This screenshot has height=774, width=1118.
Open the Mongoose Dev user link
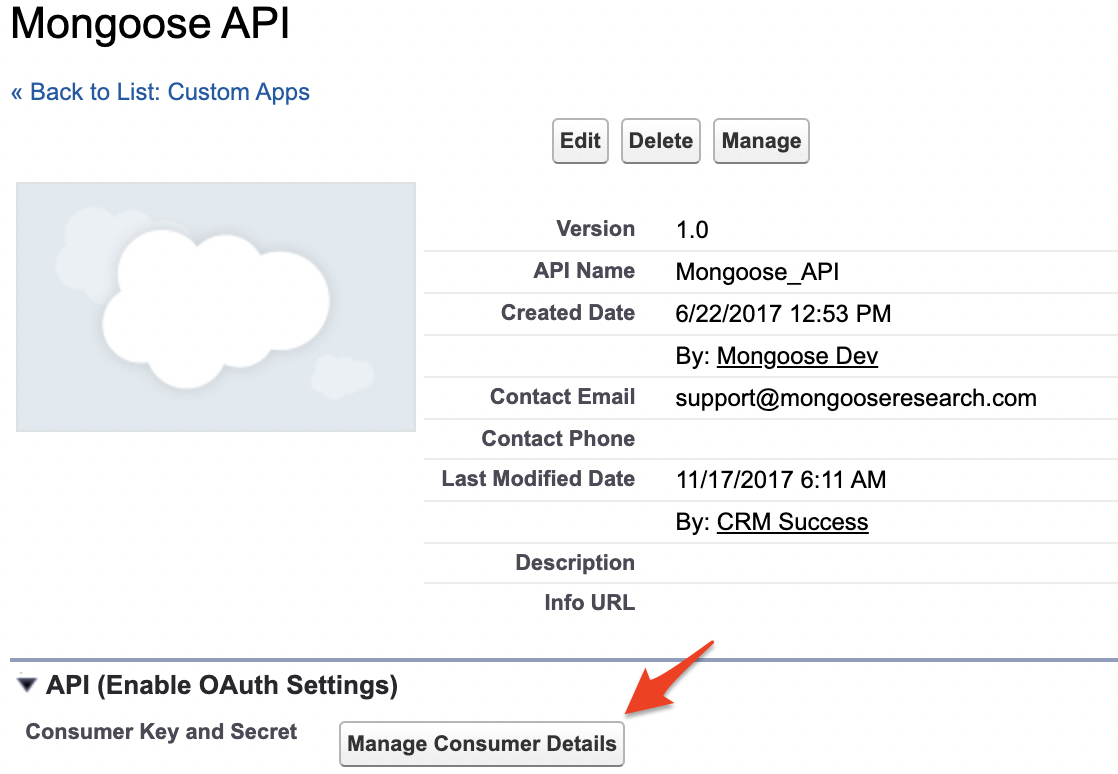coord(797,356)
